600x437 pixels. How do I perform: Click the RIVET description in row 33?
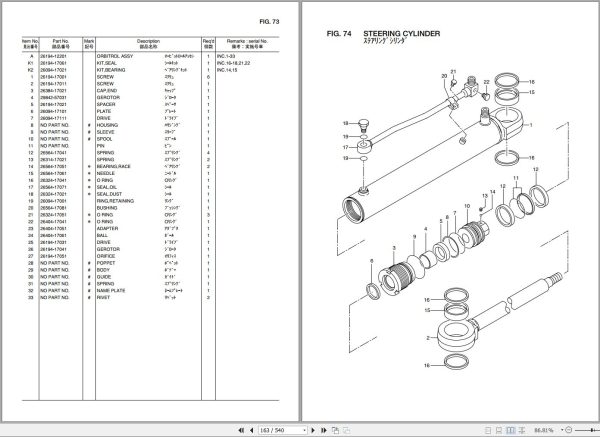[x=103, y=297]
